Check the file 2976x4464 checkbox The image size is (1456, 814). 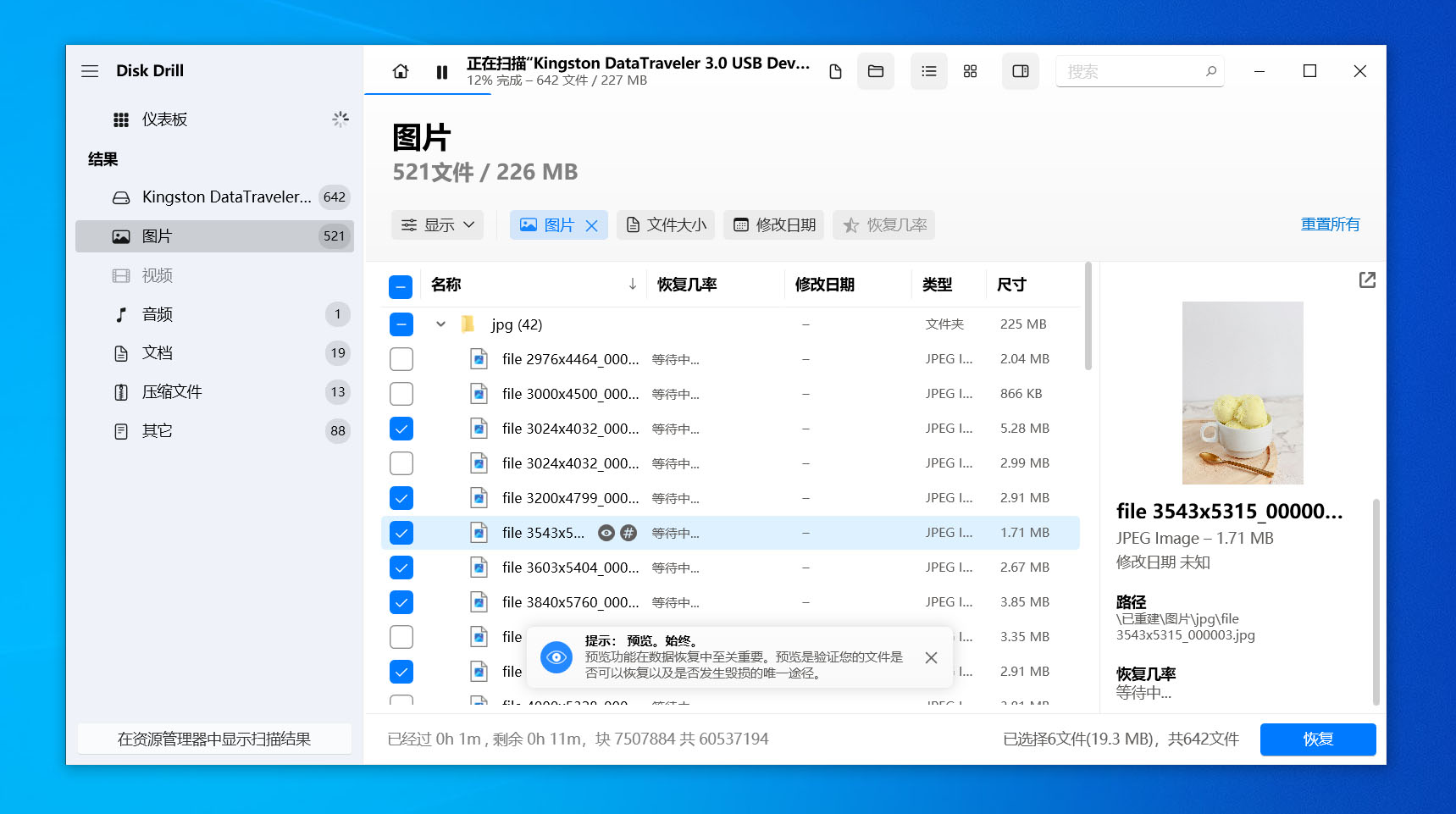point(401,359)
